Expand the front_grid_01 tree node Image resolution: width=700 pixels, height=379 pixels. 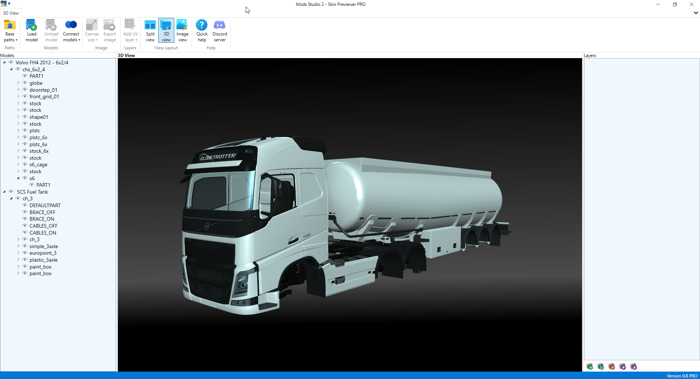pos(18,96)
